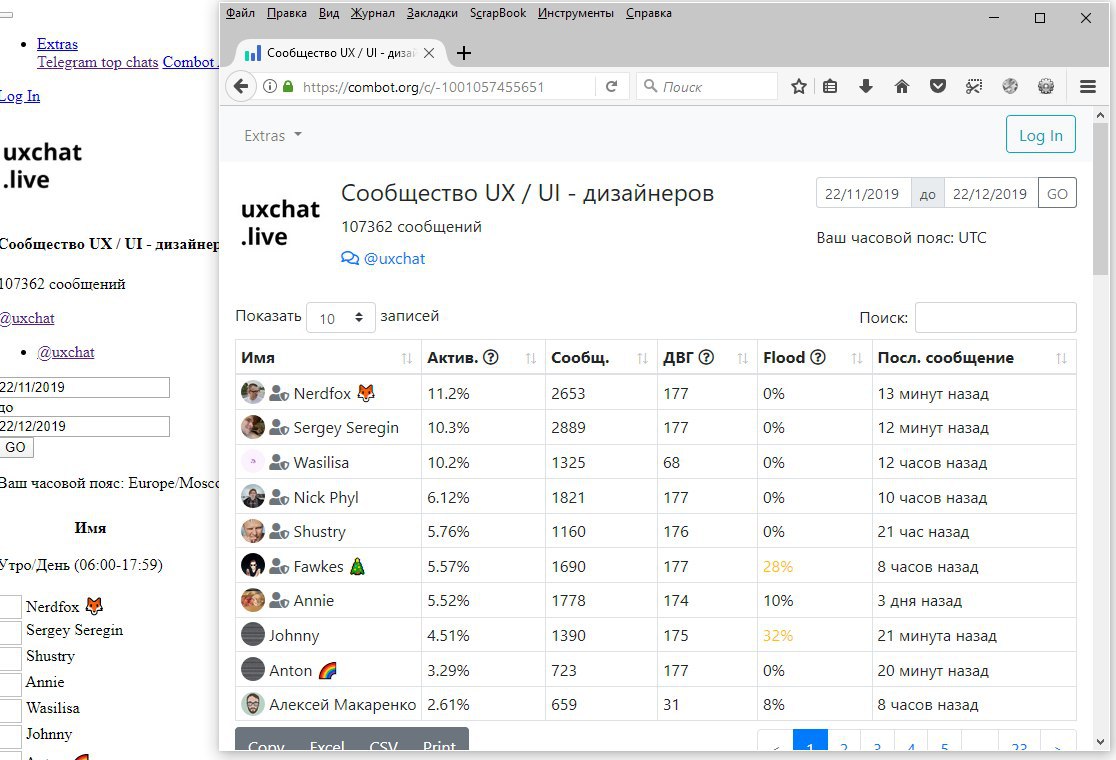Click the Print button
This screenshot has width=1116, height=760.
(x=439, y=744)
